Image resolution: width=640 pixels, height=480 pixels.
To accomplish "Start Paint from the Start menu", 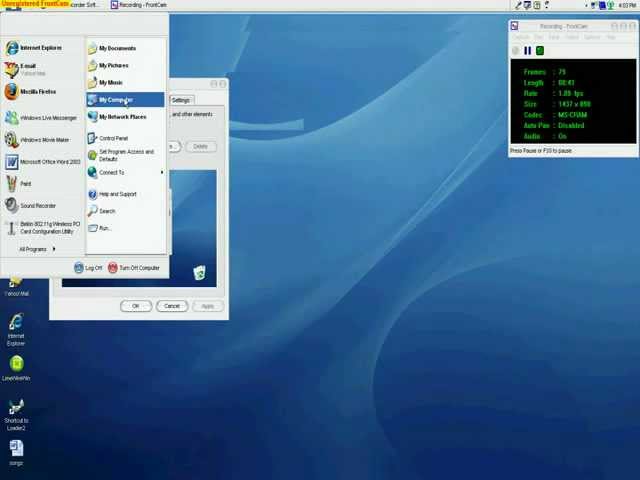I will [x=42, y=184].
